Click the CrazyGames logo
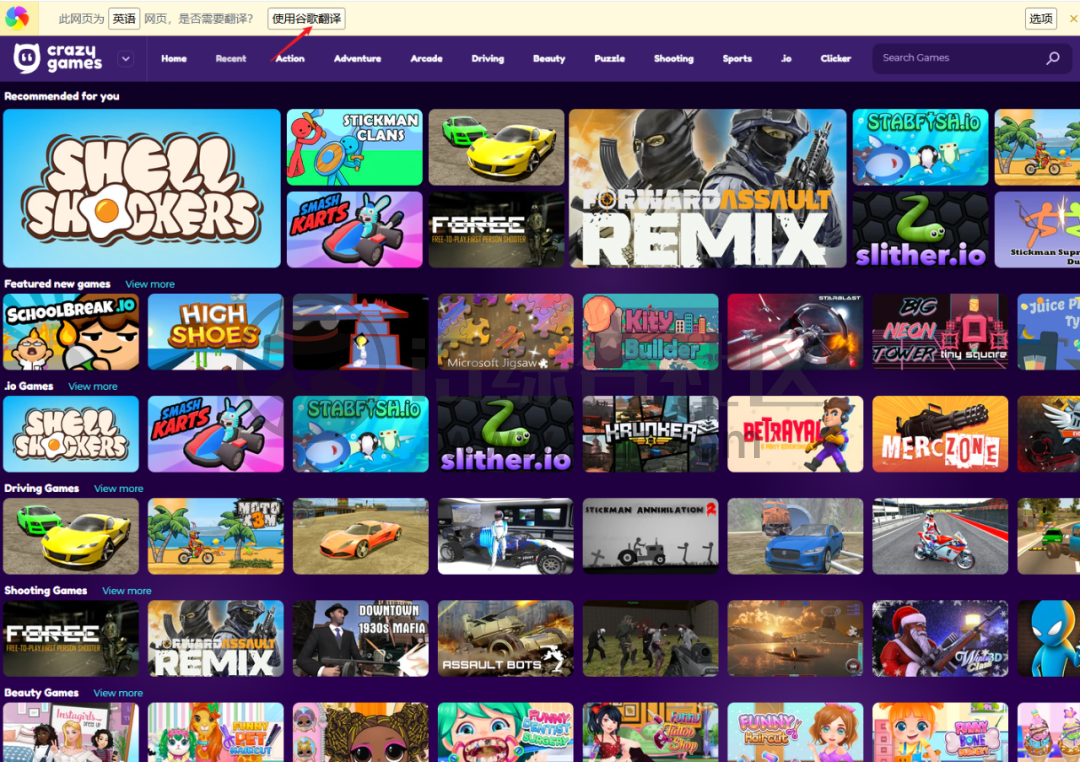The height and width of the screenshot is (762, 1080). coord(58,59)
